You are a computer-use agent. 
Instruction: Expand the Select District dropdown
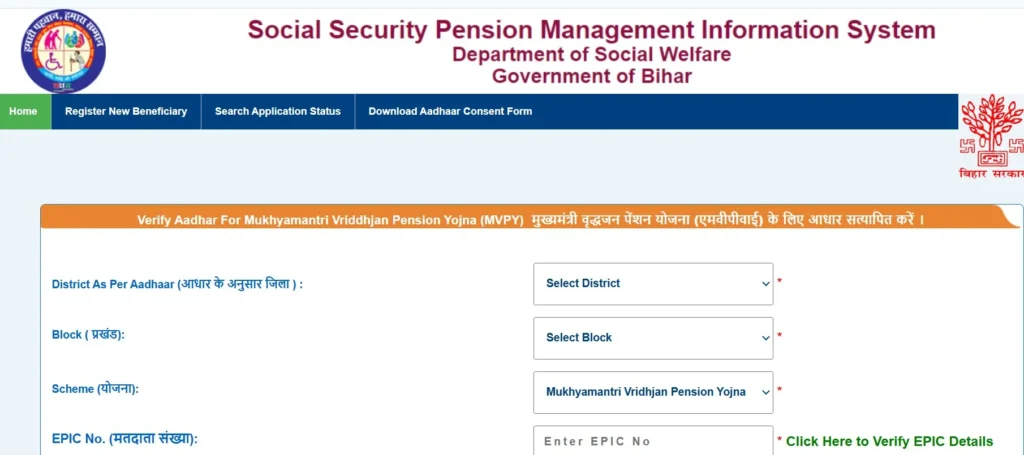point(653,284)
